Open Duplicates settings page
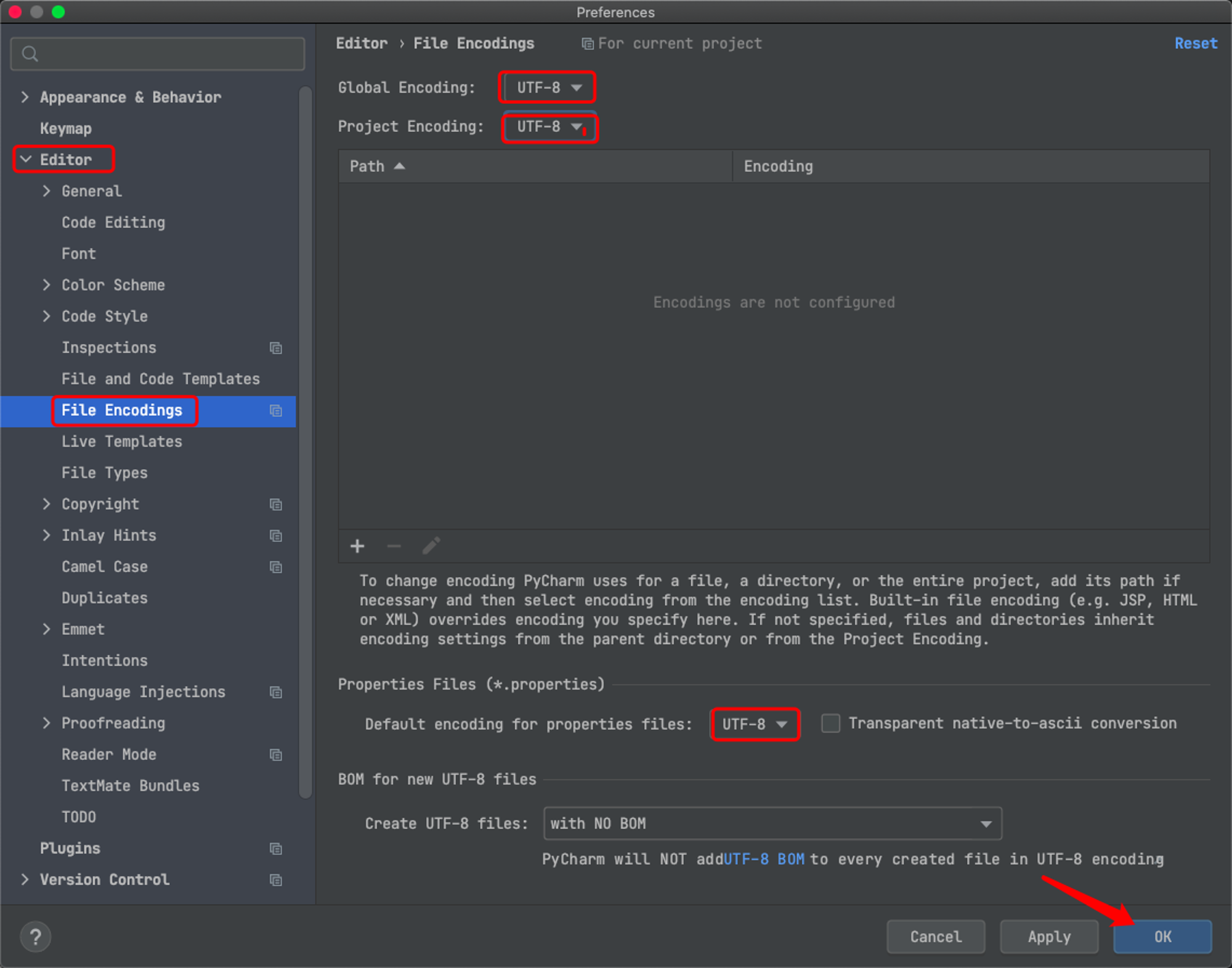The image size is (1232, 968). (105, 598)
